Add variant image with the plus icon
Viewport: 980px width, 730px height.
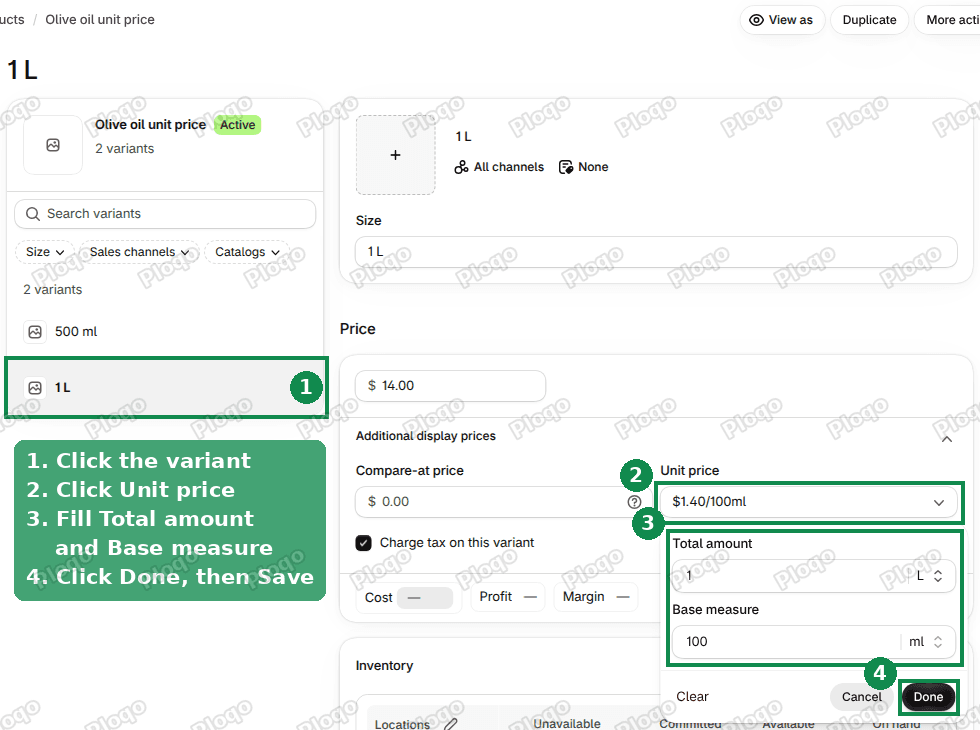pyautogui.click(x=396, y=155)
